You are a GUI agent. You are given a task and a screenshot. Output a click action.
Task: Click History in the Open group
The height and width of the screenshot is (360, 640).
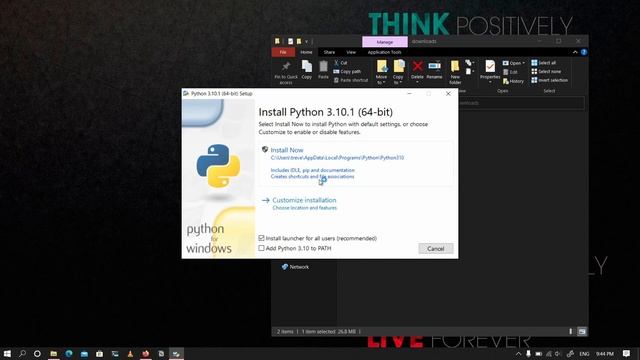click(x=513, y=81)
